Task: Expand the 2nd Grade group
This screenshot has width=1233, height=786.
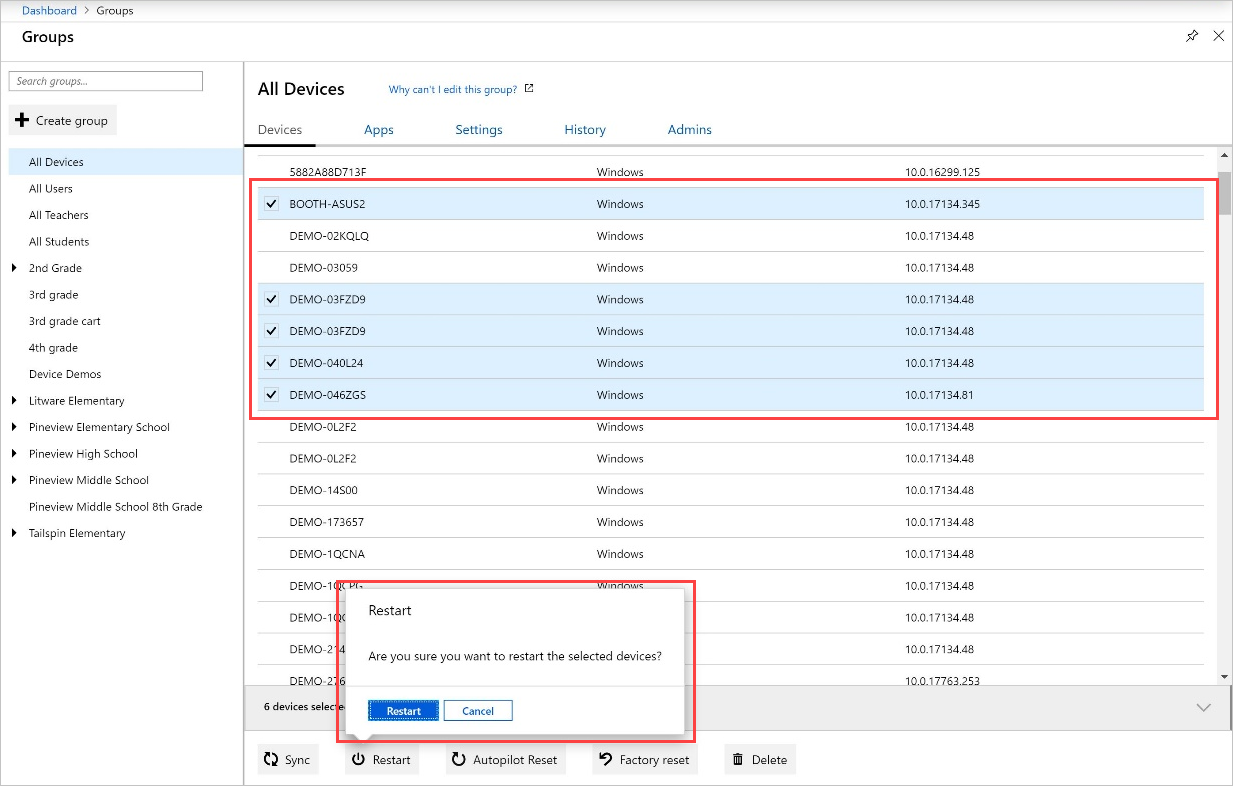Action: 14,268
